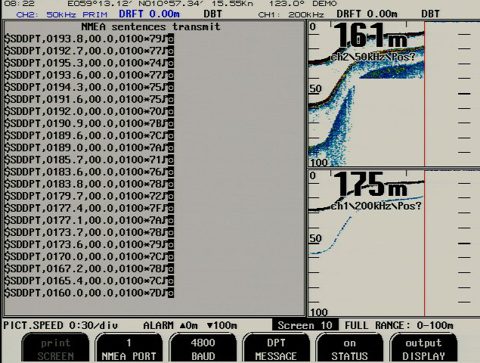The image size is (480, 363).
Task: Select sentence $SDDPT,0167.2
Action: (89, 269)
